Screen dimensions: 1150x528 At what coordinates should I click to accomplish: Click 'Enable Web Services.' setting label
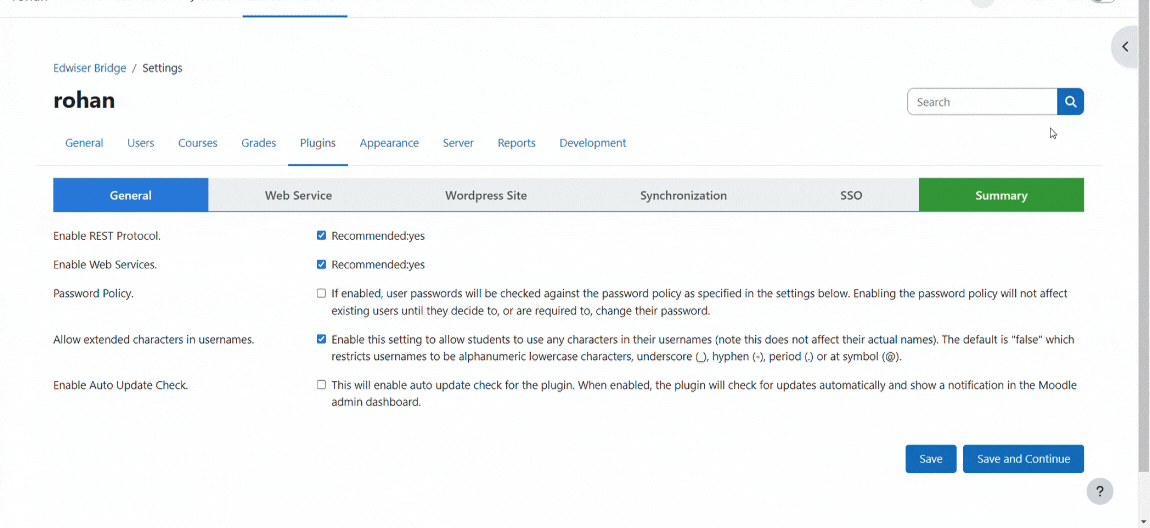click(105, 265)
